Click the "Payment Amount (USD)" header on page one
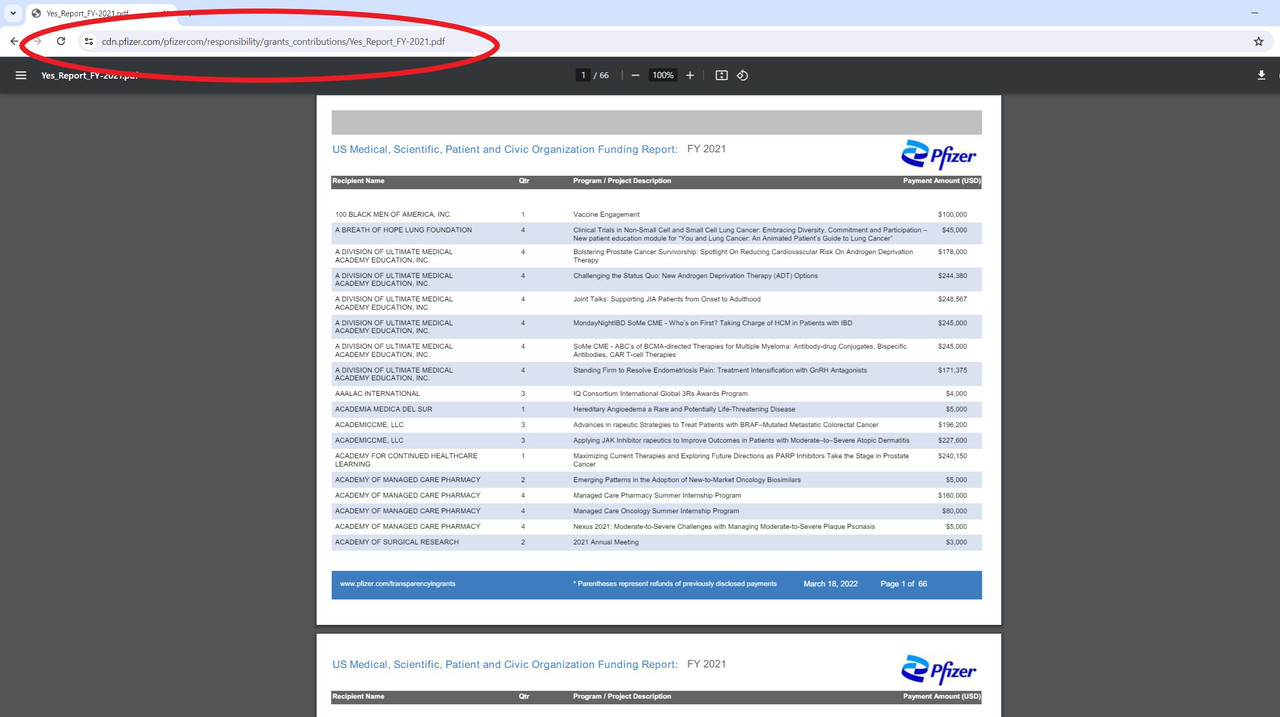The height and width of the screenshot is (717, 1280). (941, 181)
